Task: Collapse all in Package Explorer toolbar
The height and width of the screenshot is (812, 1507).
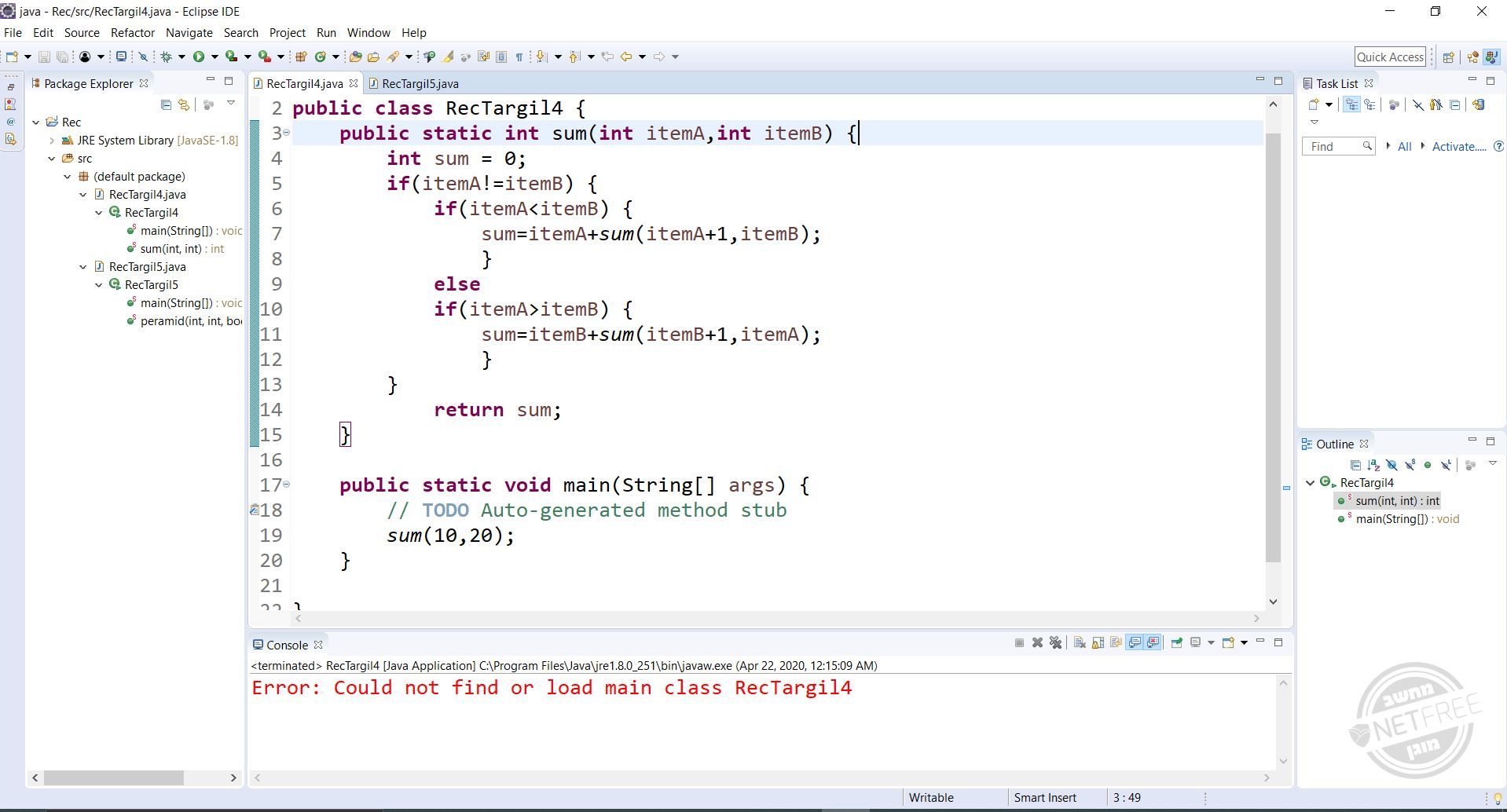Action: (x=166, y=104)
